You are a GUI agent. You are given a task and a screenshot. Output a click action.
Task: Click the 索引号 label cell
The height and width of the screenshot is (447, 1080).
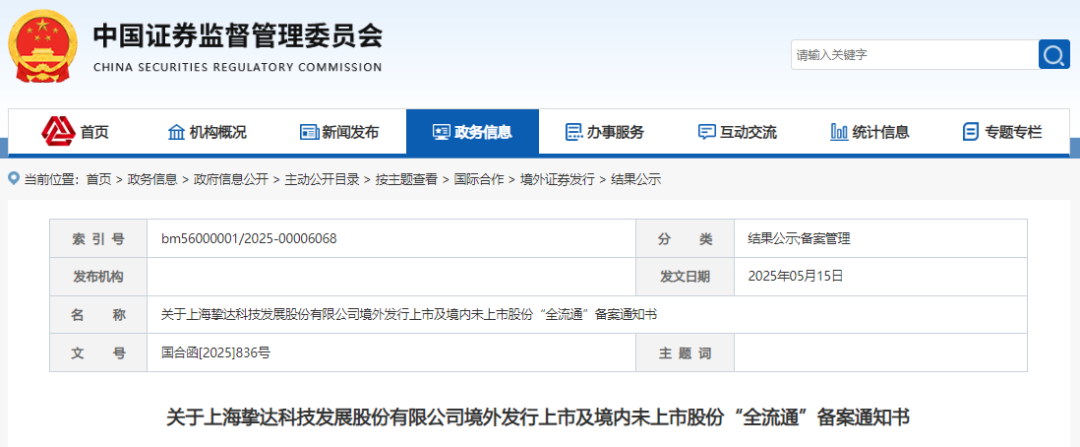click(98, 239)
